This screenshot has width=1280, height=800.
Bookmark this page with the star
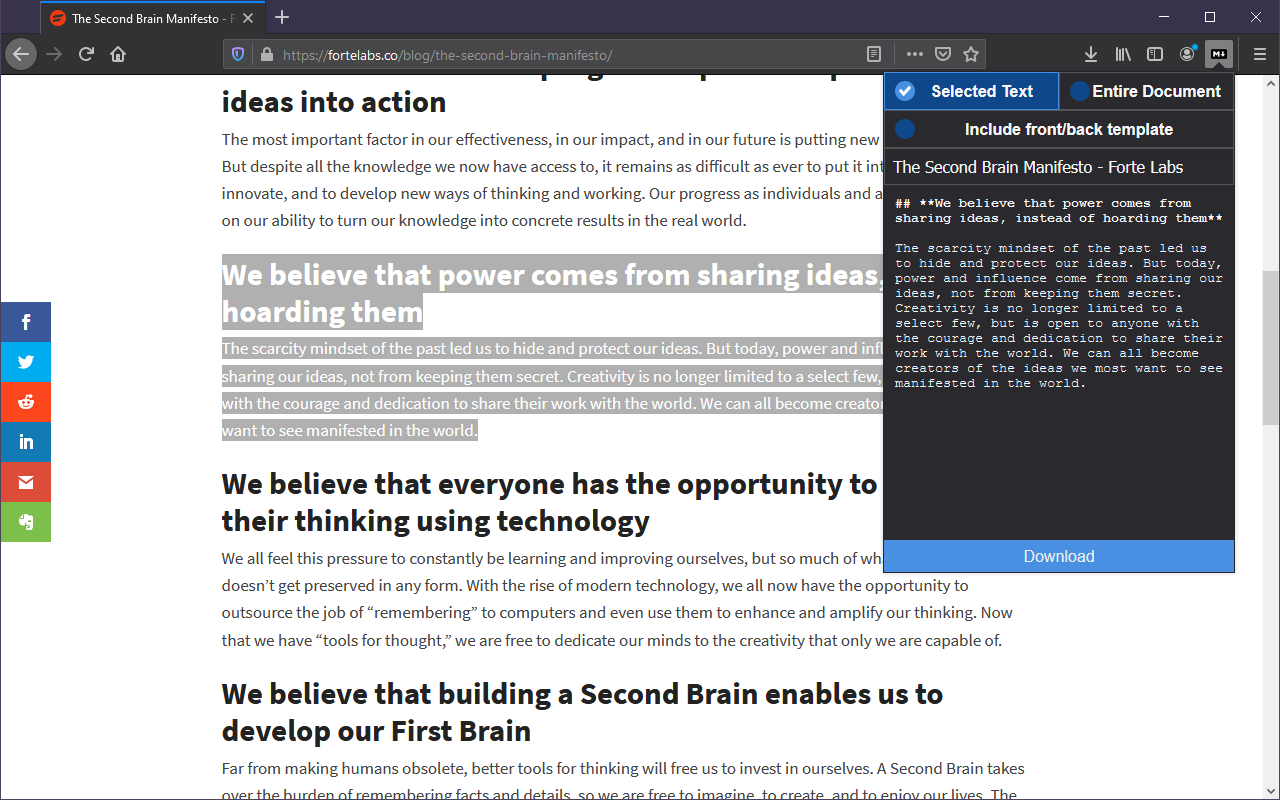[970, 54]
